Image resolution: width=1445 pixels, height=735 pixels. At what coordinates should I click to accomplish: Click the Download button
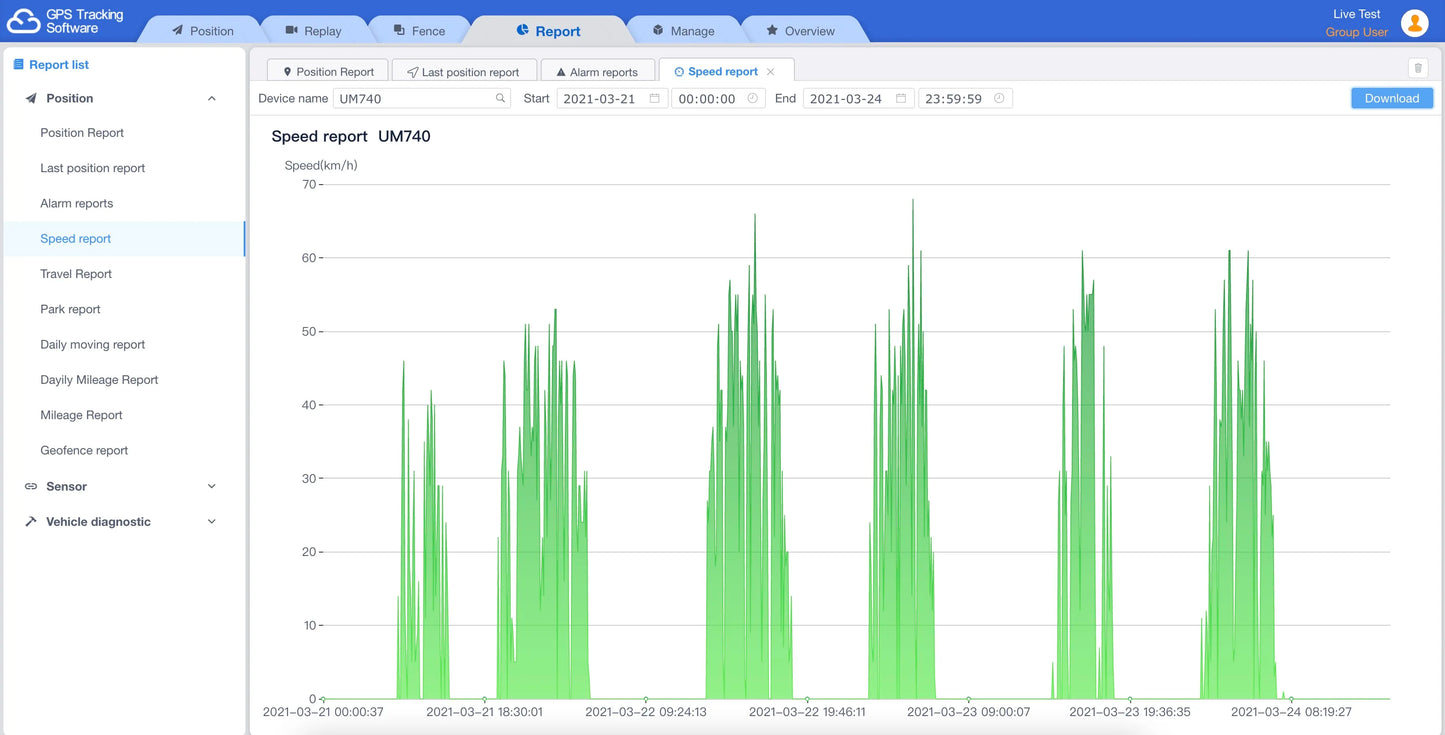1392,98
